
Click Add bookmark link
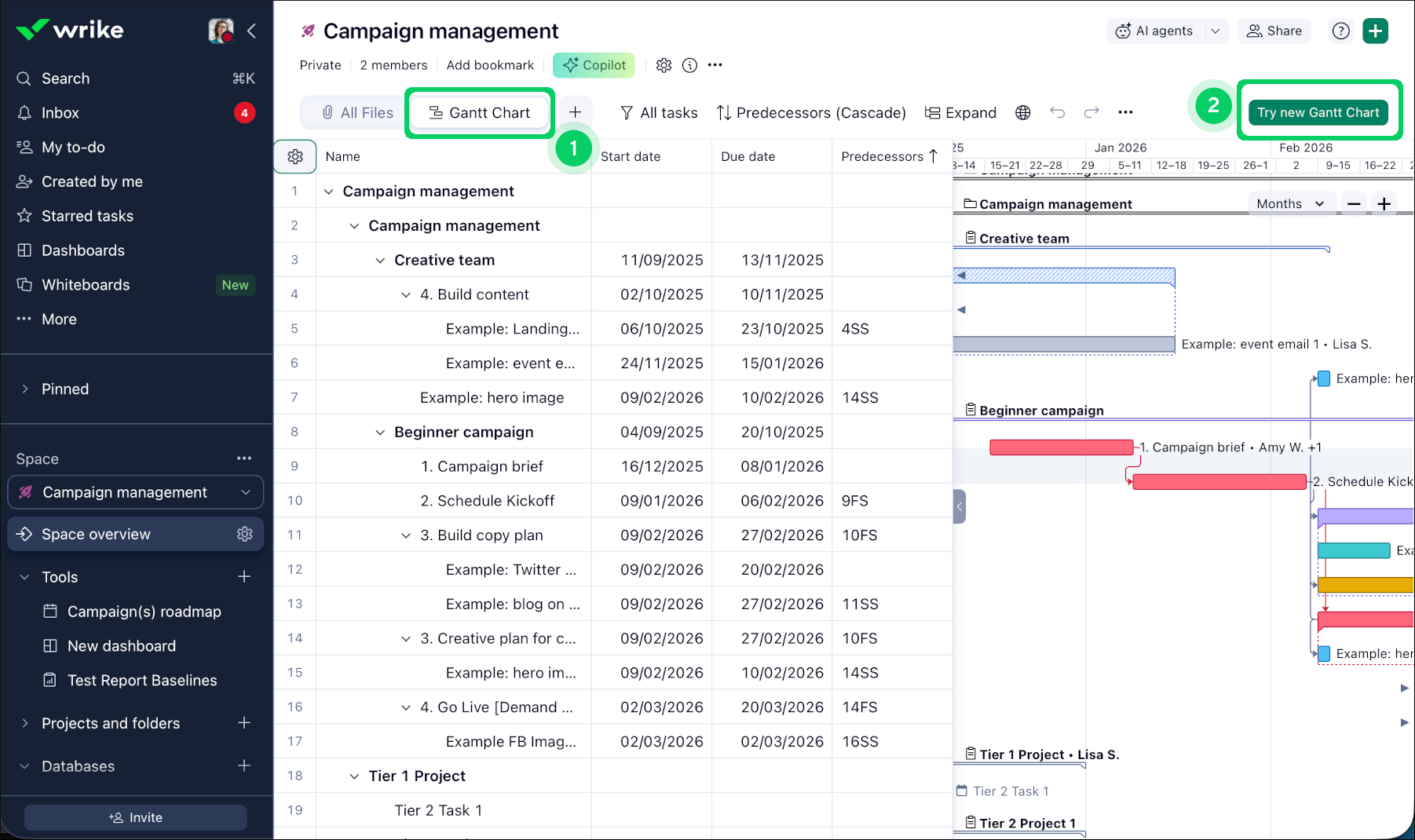(490, 65)
